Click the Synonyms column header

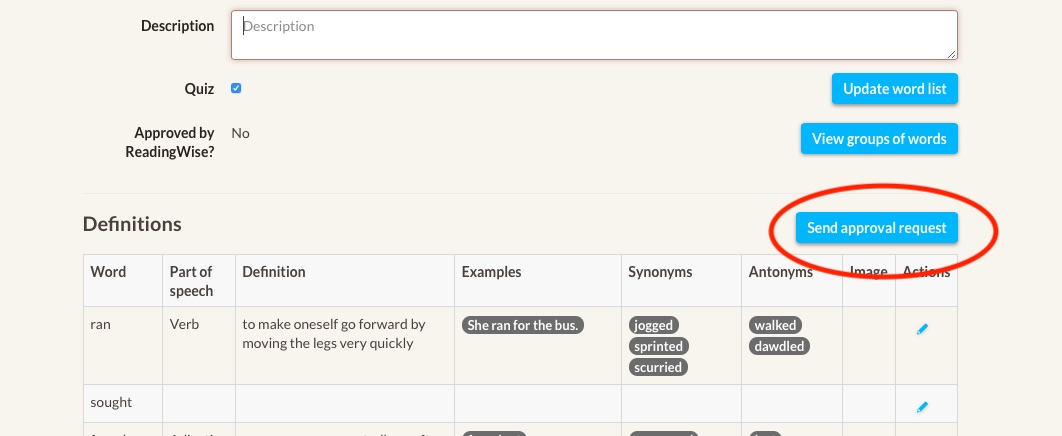pyautogui.click(x=660, y=271)
